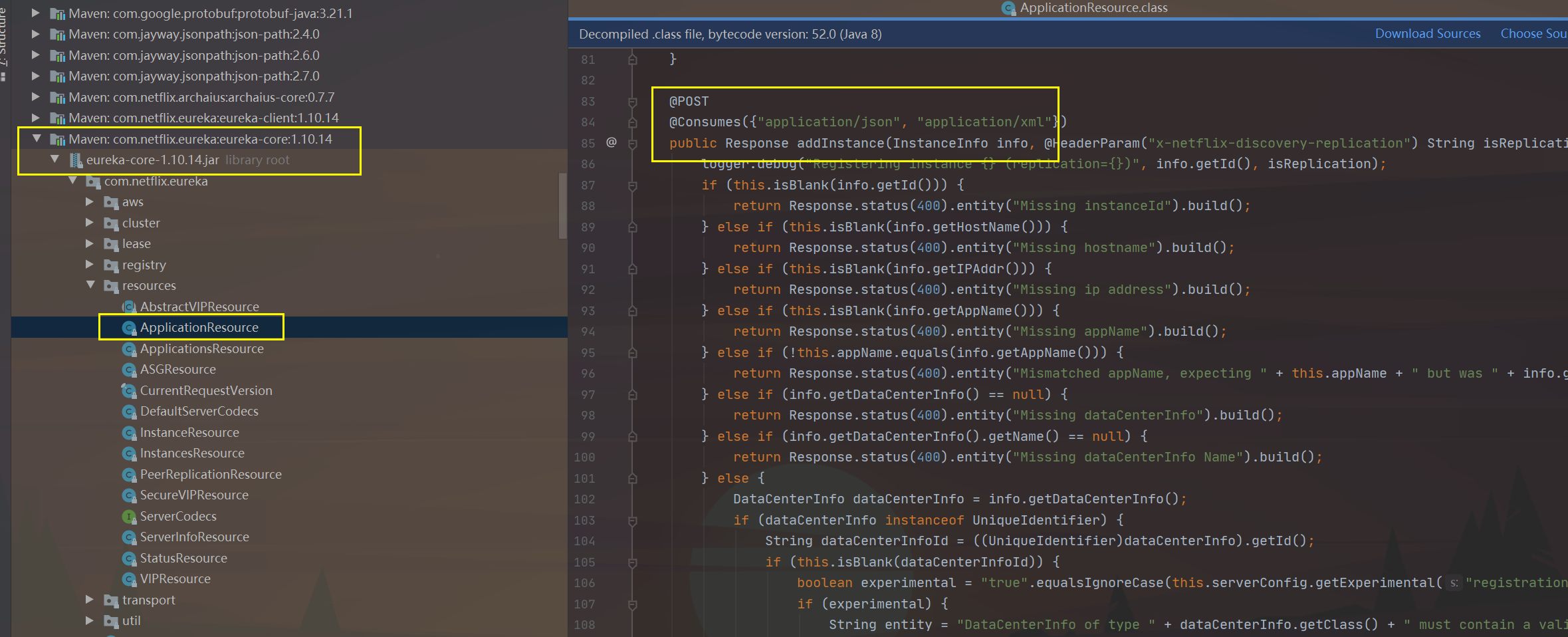Screen dimensions: 1568x637
Task: Fold the experimental if block at line 107
Action: pyautogui.click(x=632, y=604)
